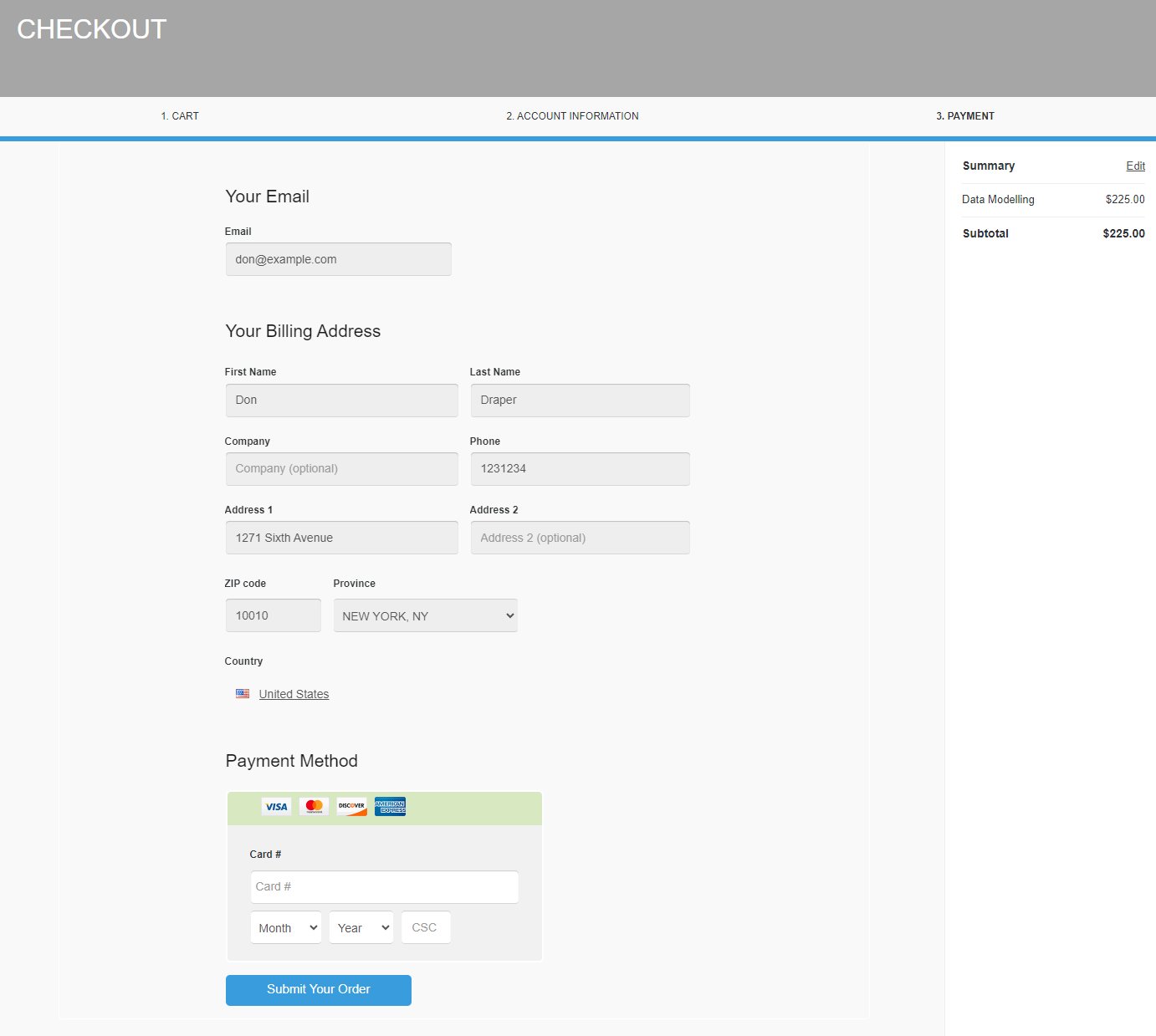Screen dimensions: 1156x1036
Task: Click the Subtotal label
Action: coord(985,233)
